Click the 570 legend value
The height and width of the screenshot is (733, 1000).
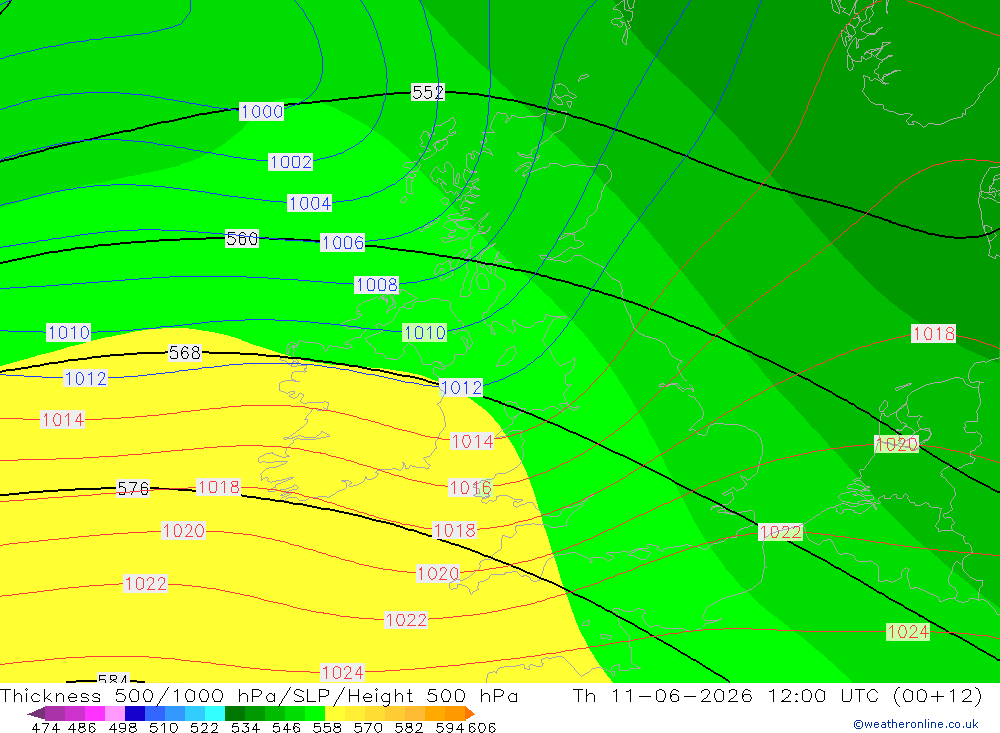368,728
